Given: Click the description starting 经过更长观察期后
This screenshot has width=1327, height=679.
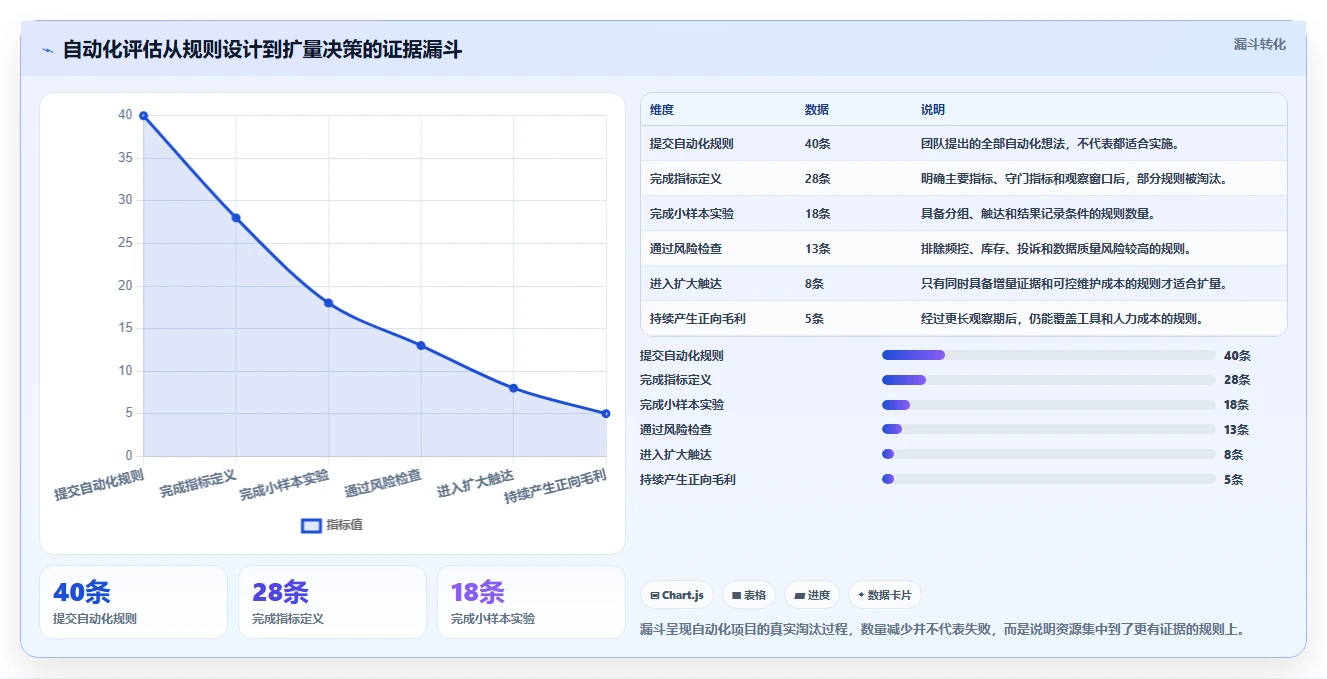Looking at the screenshot, I should click(1062, 319).
